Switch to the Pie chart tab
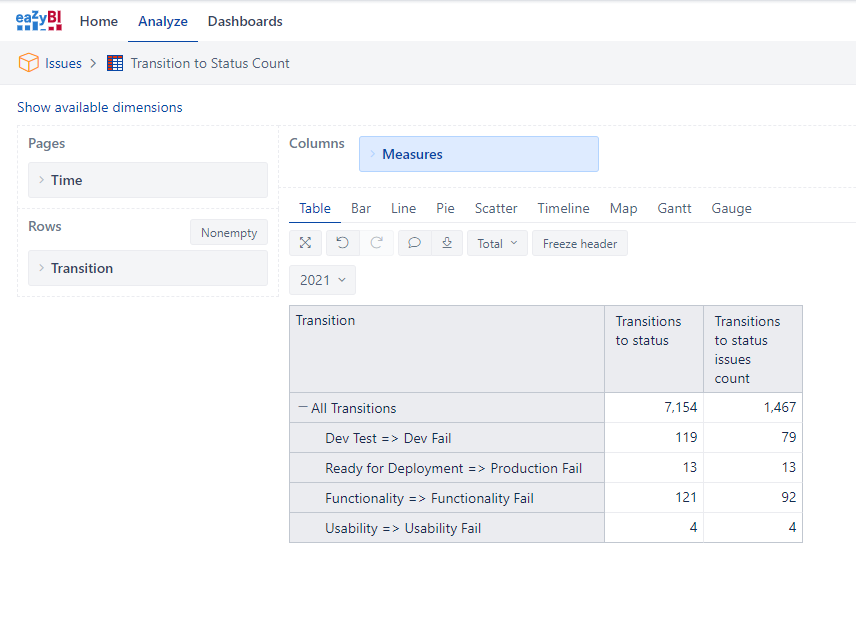This screenshot has width=856, height=632. coord(445,208)
